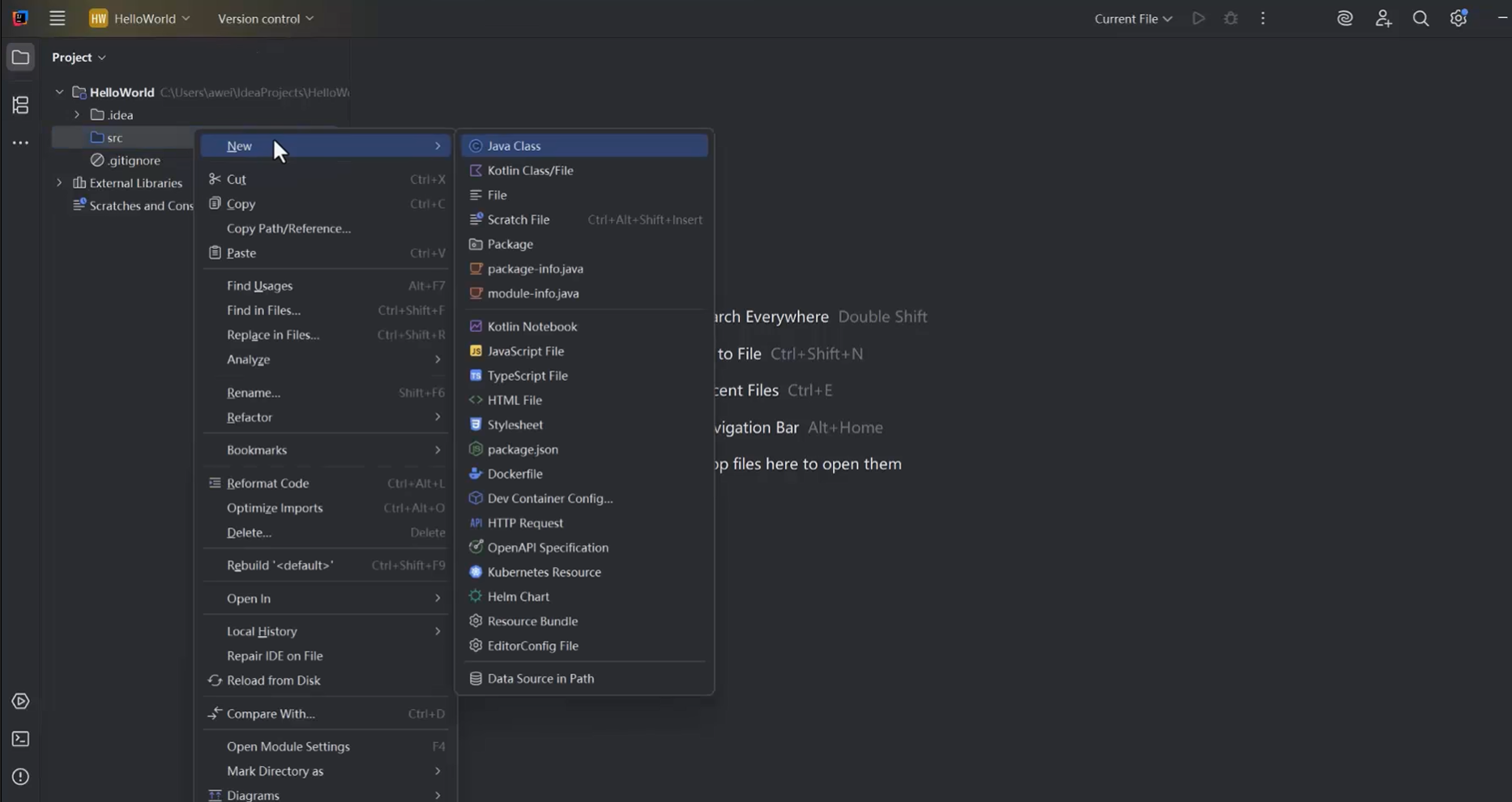Image resolution: width=1512 pixels, height=802 pixels.
Task: Click Reformat Code in context menu
Action: click(x=267, y=483)
